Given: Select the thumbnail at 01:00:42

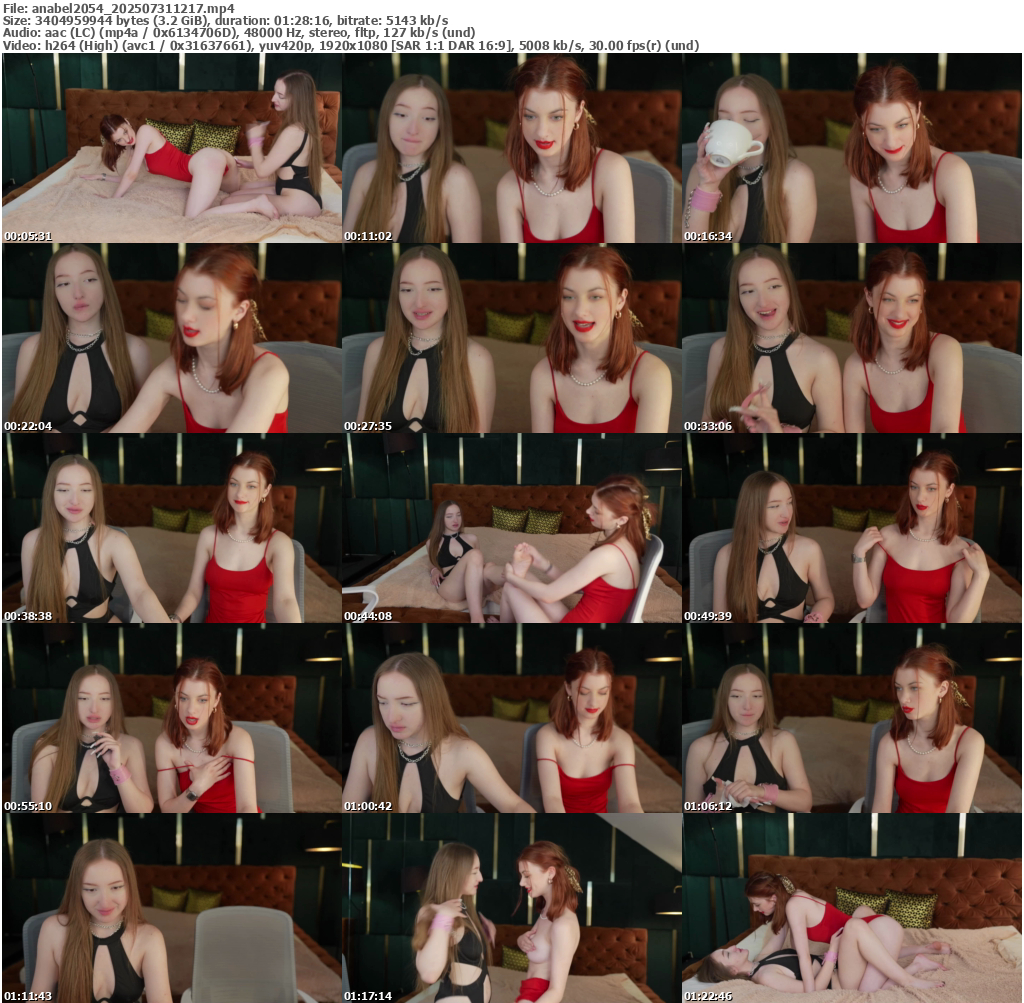Looking at the screenshot, I should (x=511, y=718).
